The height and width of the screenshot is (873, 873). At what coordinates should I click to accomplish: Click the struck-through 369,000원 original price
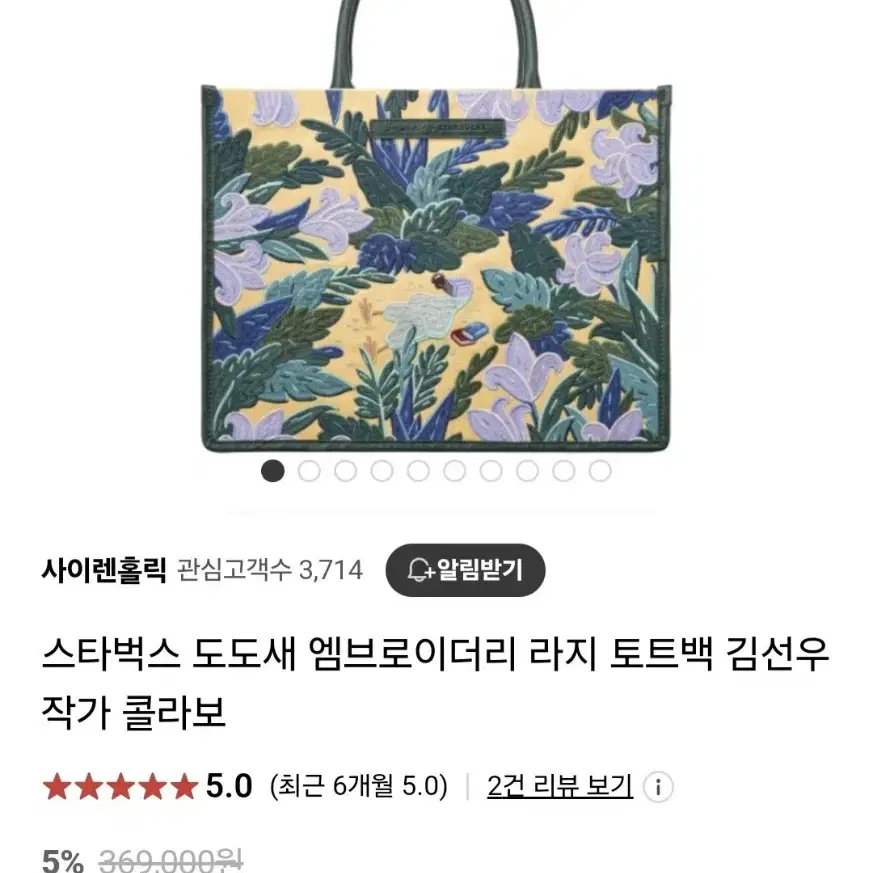(171, 860)
